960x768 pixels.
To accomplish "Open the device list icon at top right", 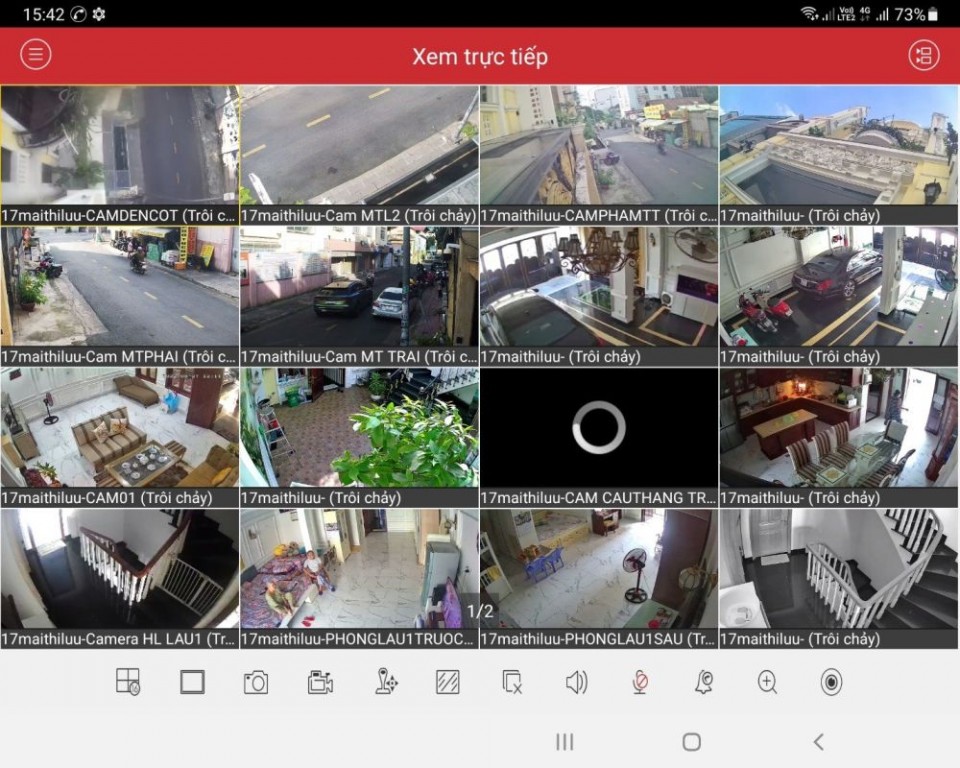I will (923, 55).
